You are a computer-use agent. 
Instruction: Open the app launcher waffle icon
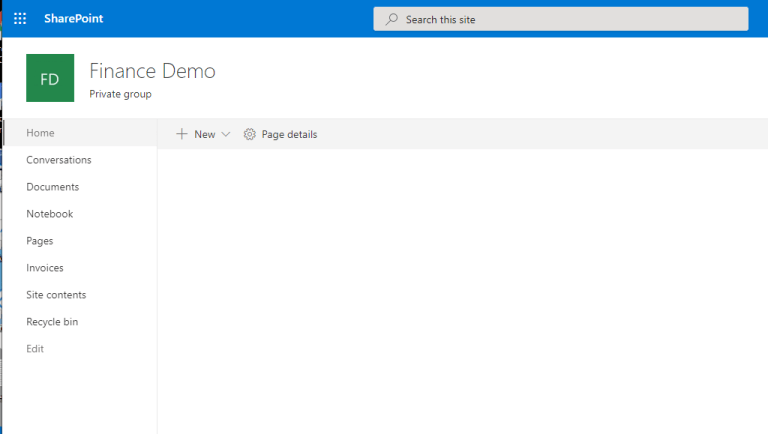(20, 19)
